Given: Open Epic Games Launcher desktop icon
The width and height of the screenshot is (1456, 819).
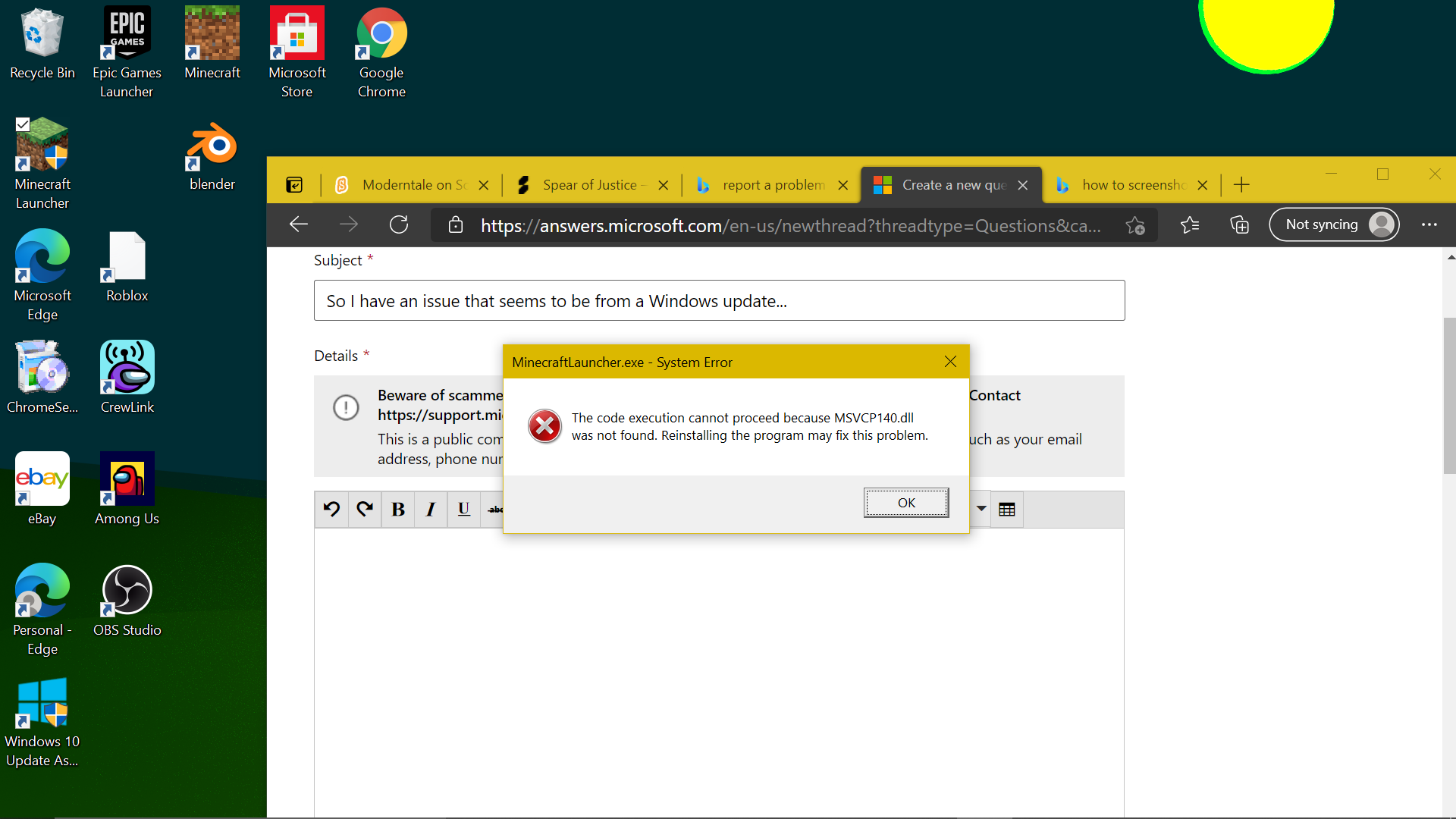Looking at the screenshot, I should coord(127,52).
